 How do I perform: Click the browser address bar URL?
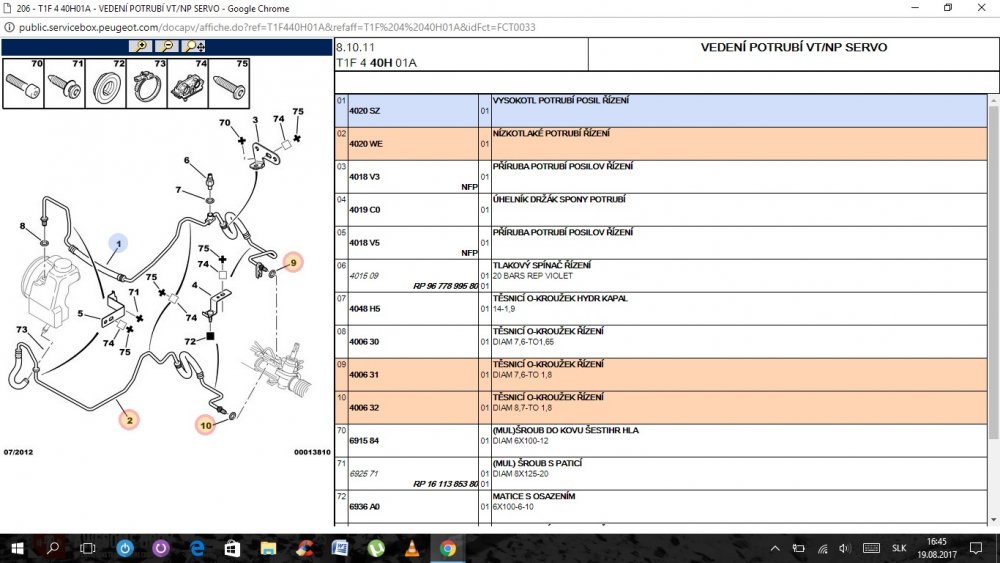click(x=277, y=27)
